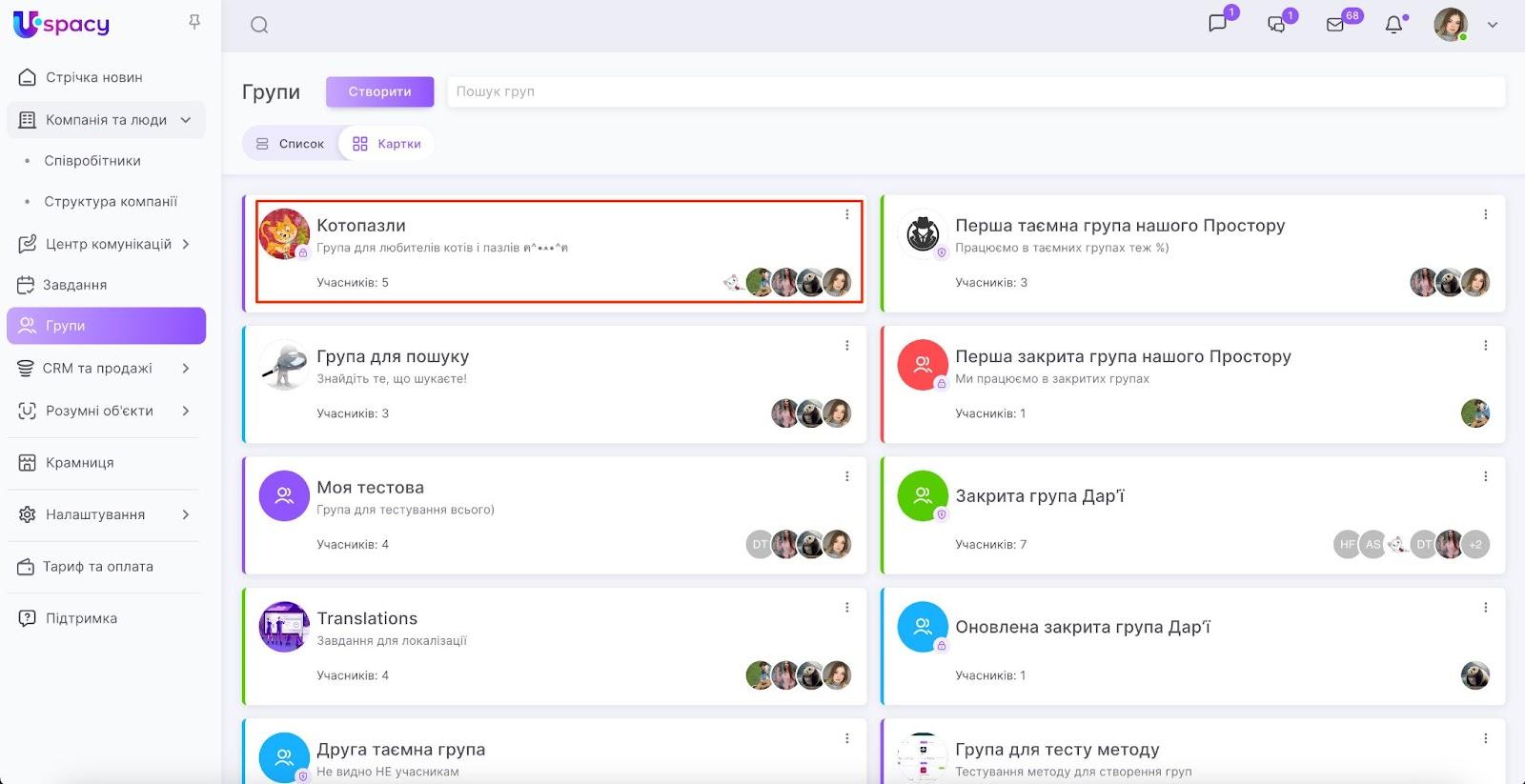Pin the sidebar with the pin icon
This screenshot has height=784, width=1525.
[x=194, y=22]
